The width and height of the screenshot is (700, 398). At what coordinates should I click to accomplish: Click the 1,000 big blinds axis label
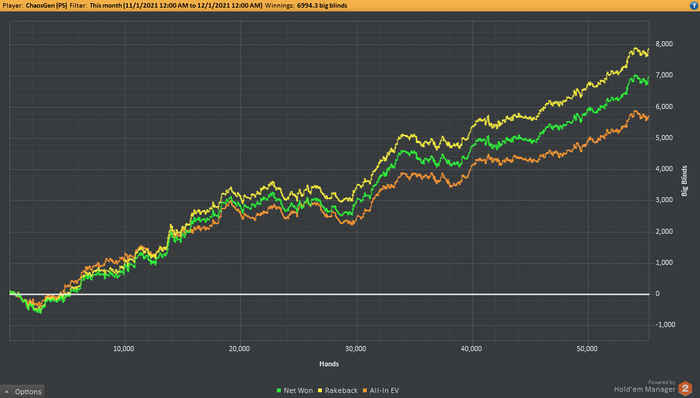pyautogui.click(x=664, y=262)
